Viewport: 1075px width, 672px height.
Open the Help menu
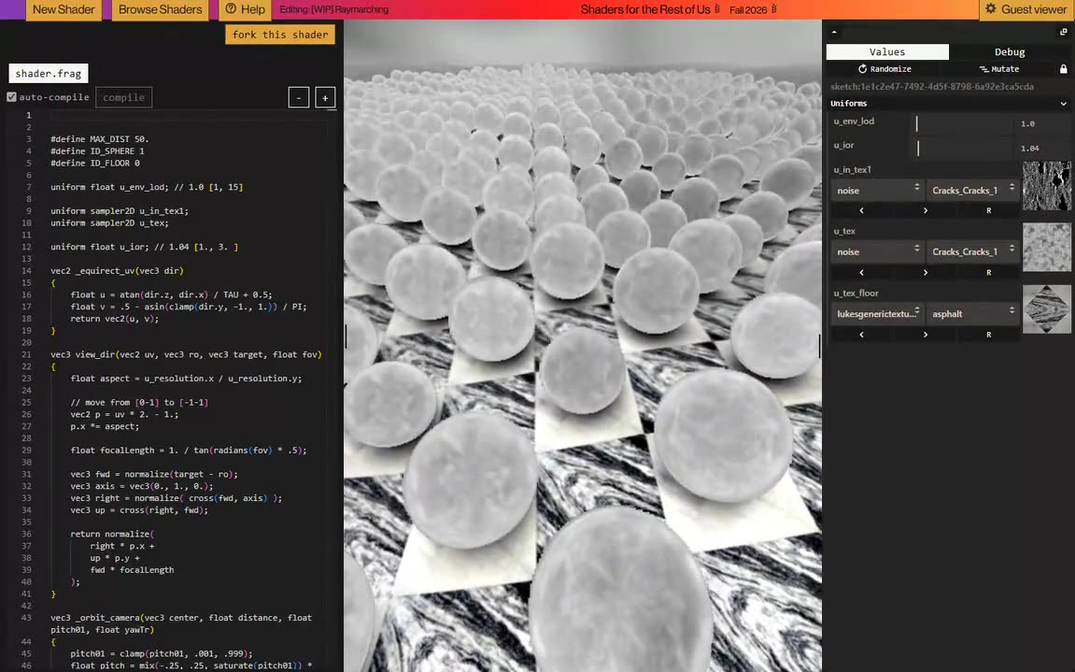pos(245,10)
